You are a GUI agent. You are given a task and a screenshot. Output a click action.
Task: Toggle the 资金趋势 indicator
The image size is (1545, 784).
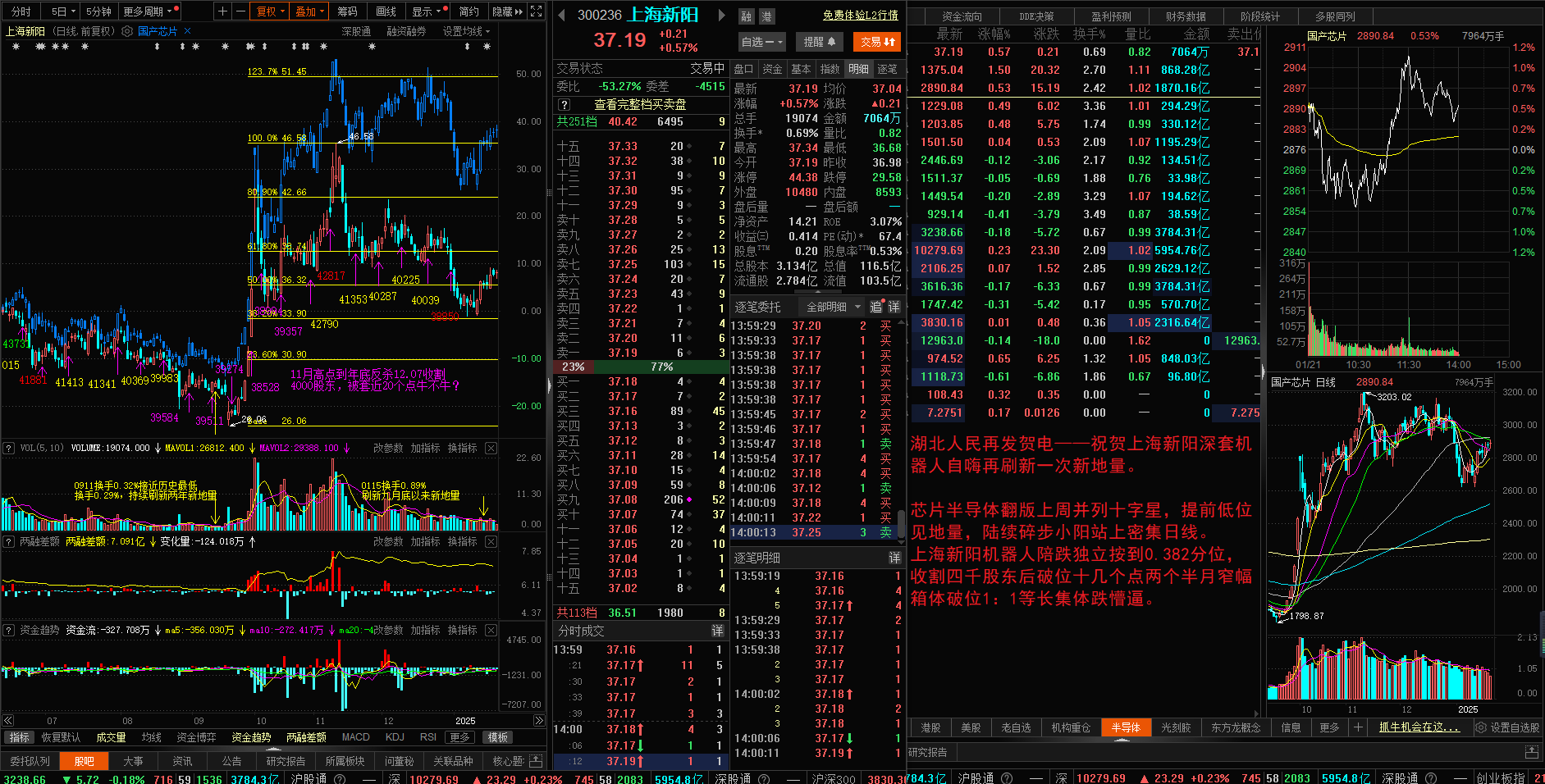[251, 737]
